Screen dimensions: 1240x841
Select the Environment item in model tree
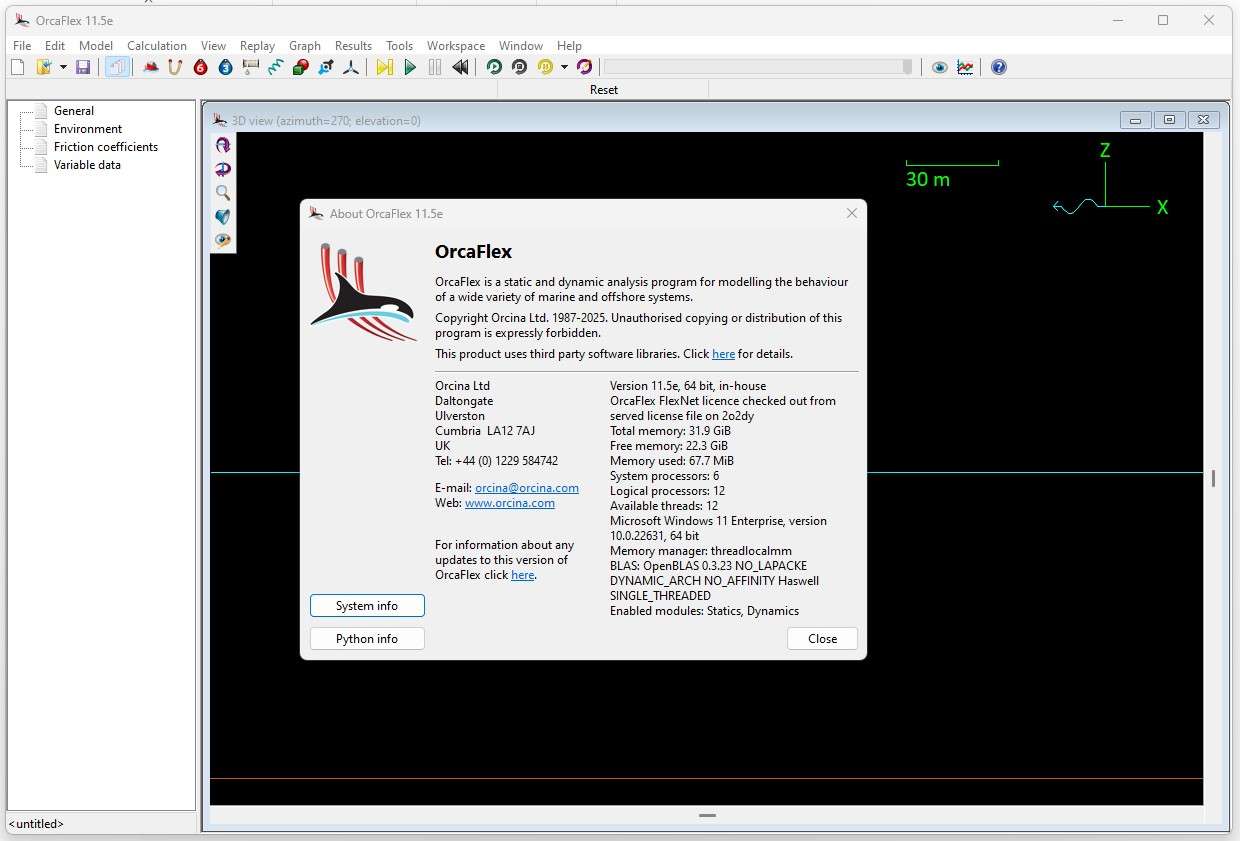click(88, 129)
